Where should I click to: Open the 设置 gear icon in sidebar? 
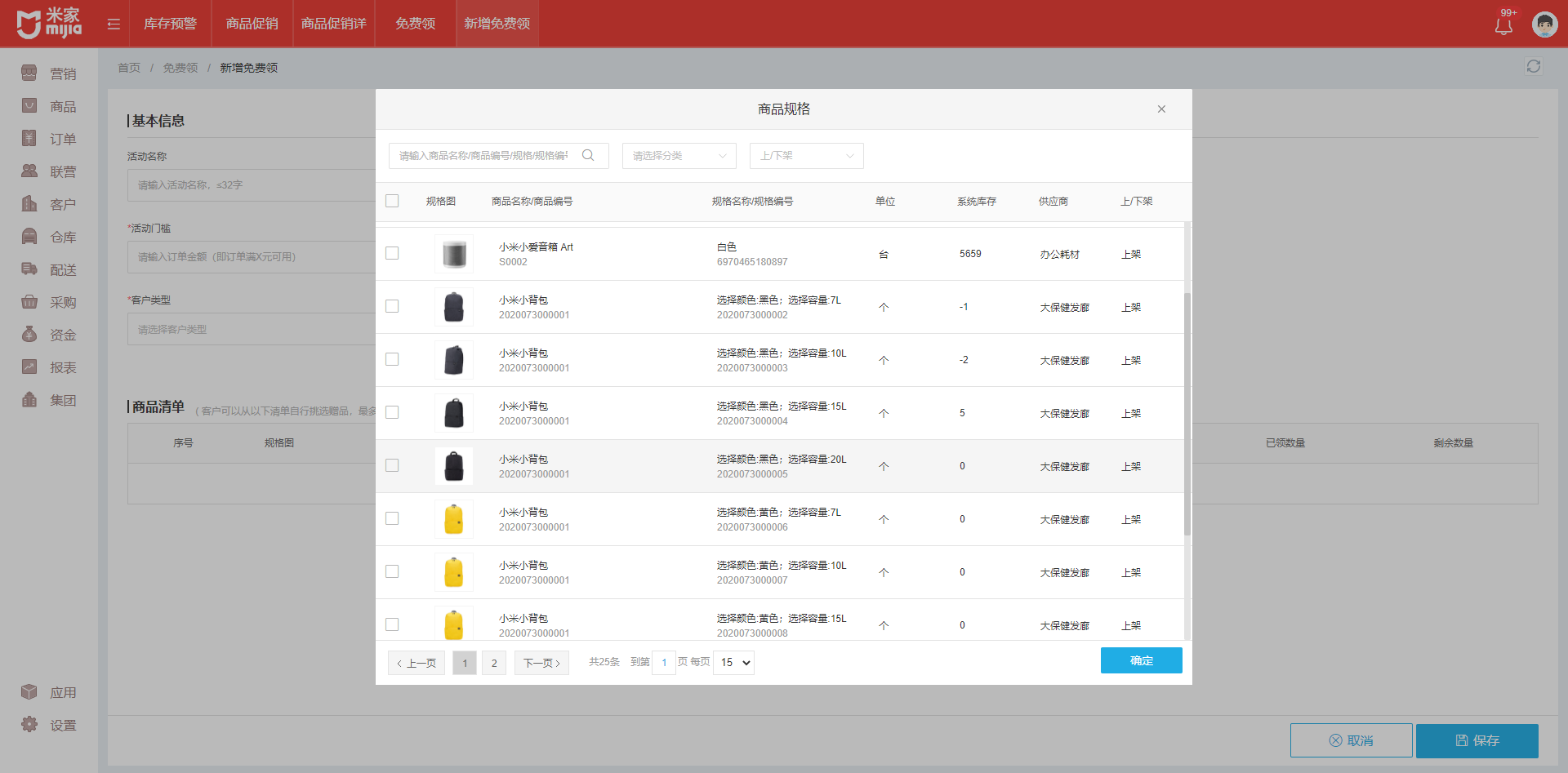(x=29, y=725)
